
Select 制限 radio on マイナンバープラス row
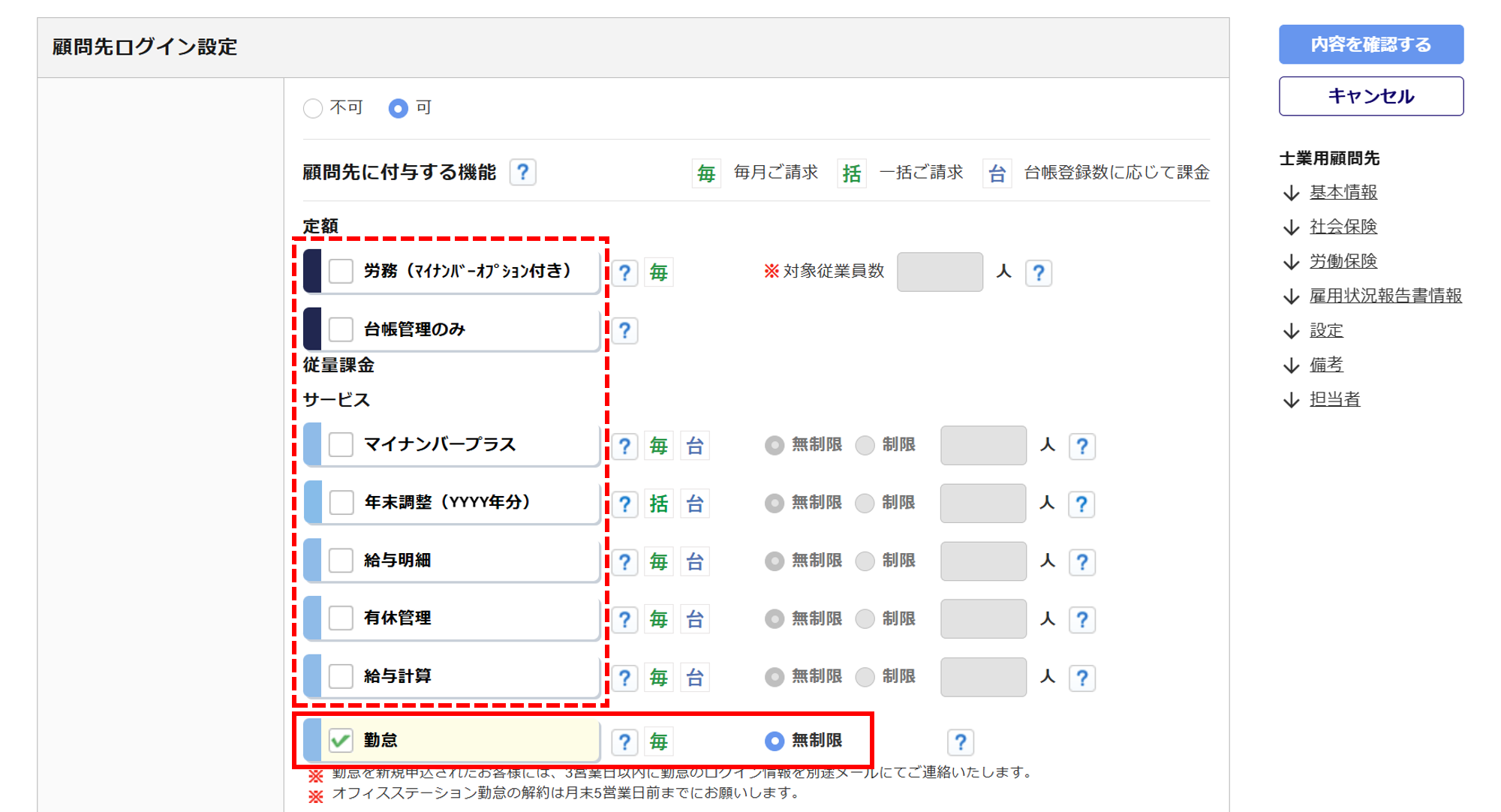[865, 445]
